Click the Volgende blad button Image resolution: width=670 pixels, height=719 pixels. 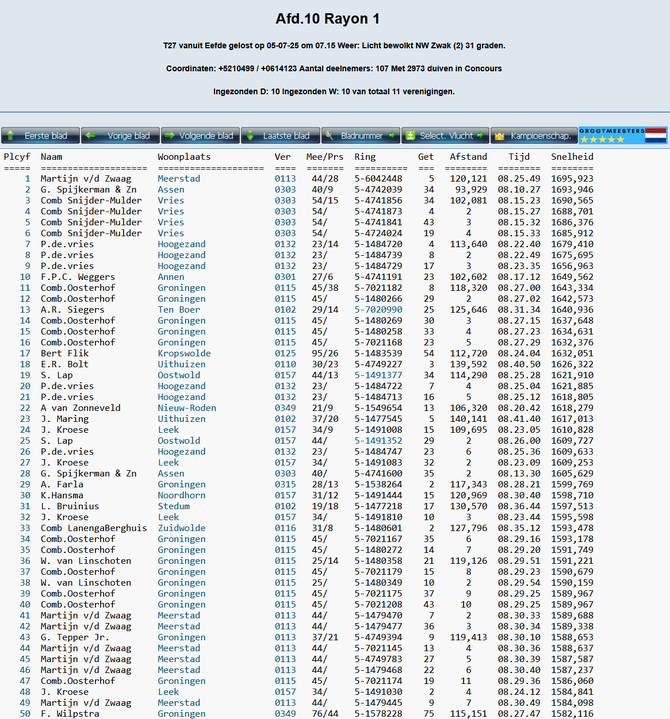tap(200, 136)
